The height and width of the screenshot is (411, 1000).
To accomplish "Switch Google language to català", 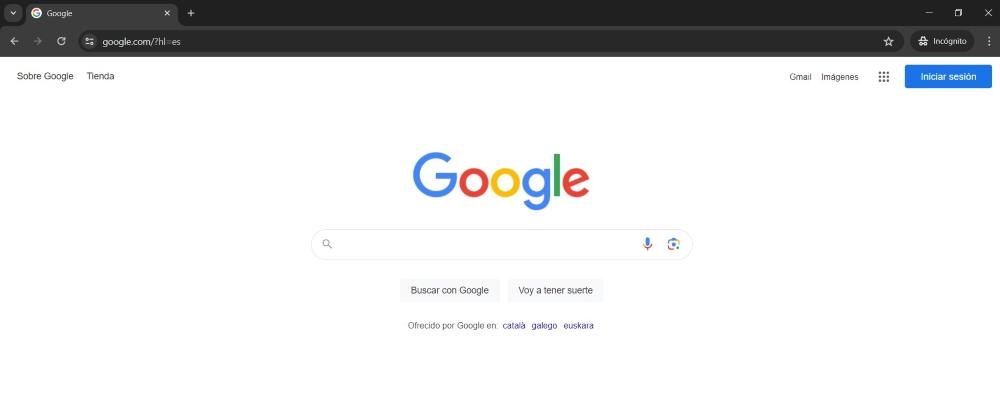I will click(x=514, y=325).
